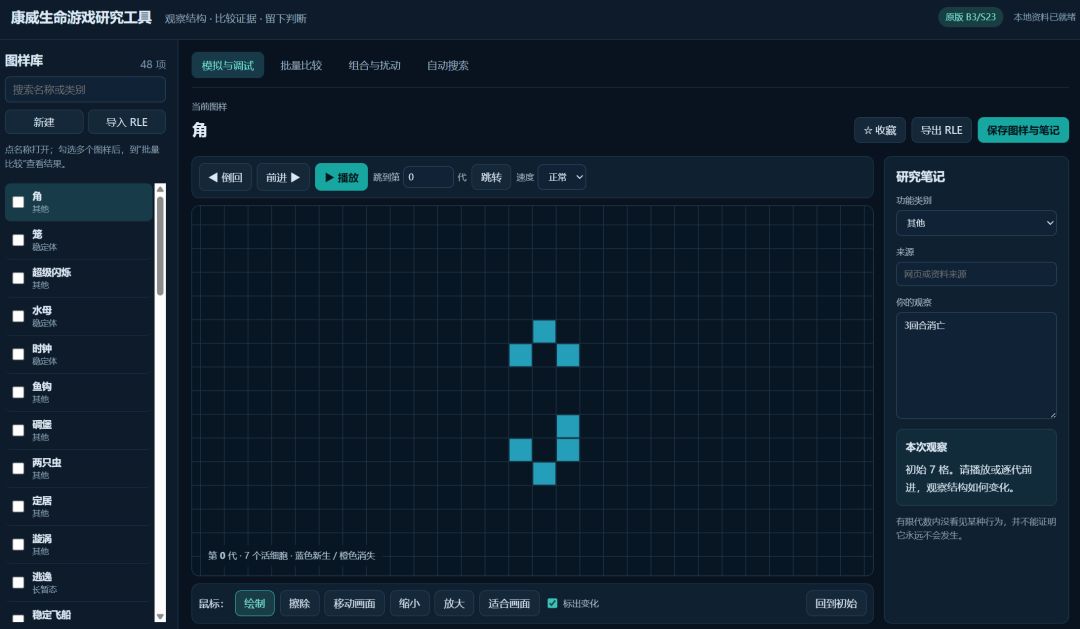
Task: Open the 速度 speed dropdown
Action: [562, 177]
